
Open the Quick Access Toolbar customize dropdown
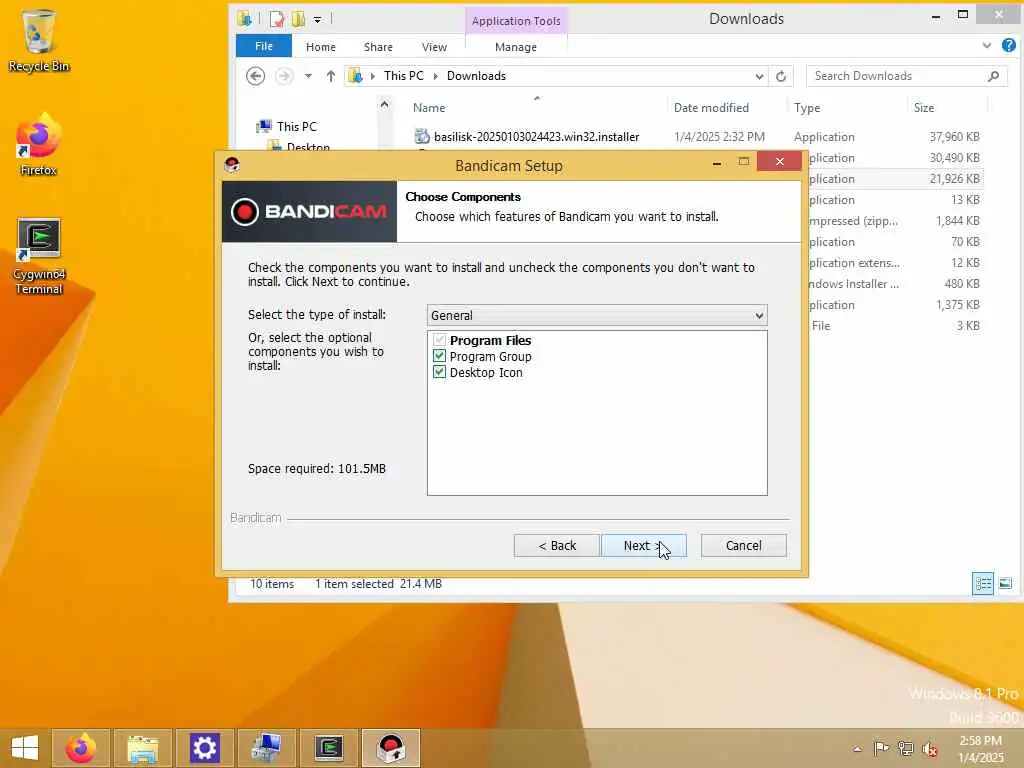click(317, 20)
